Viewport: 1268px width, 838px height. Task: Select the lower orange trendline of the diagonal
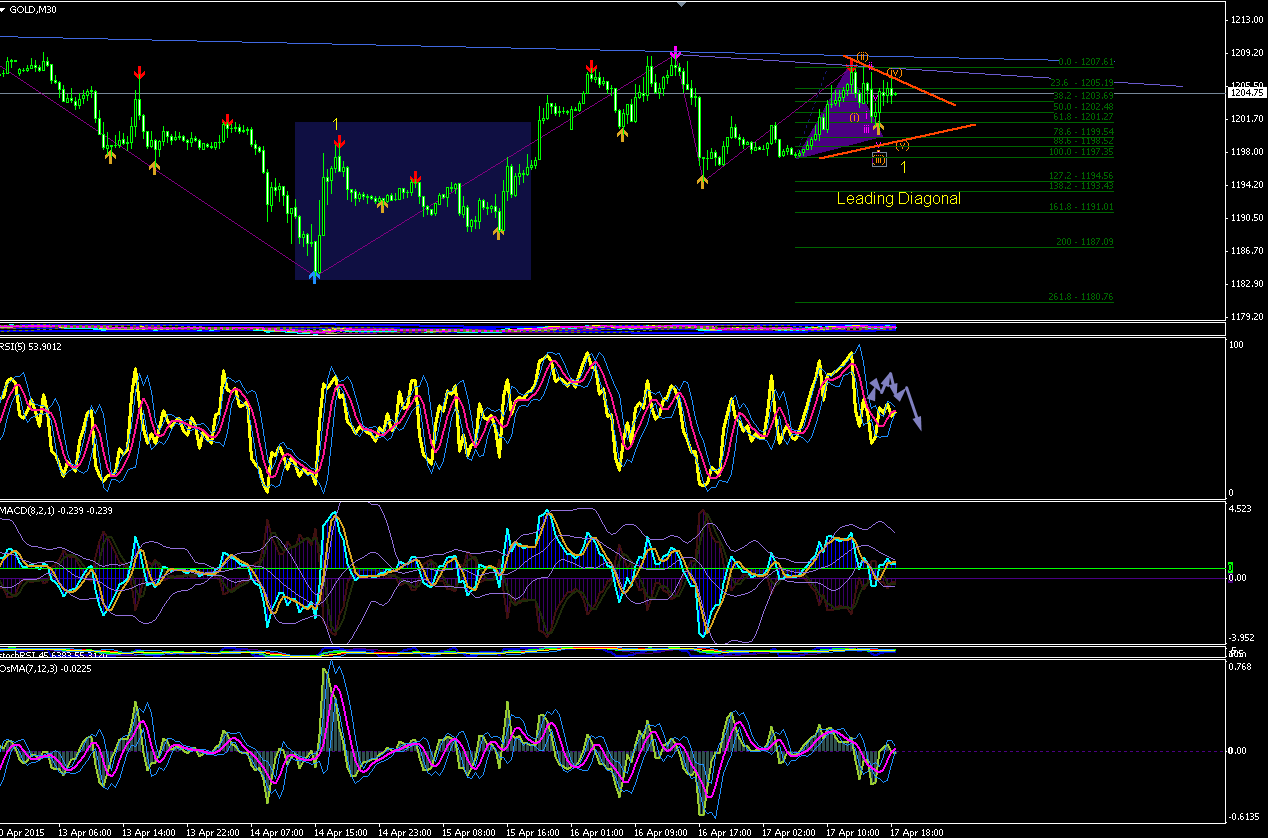point(897,141)
